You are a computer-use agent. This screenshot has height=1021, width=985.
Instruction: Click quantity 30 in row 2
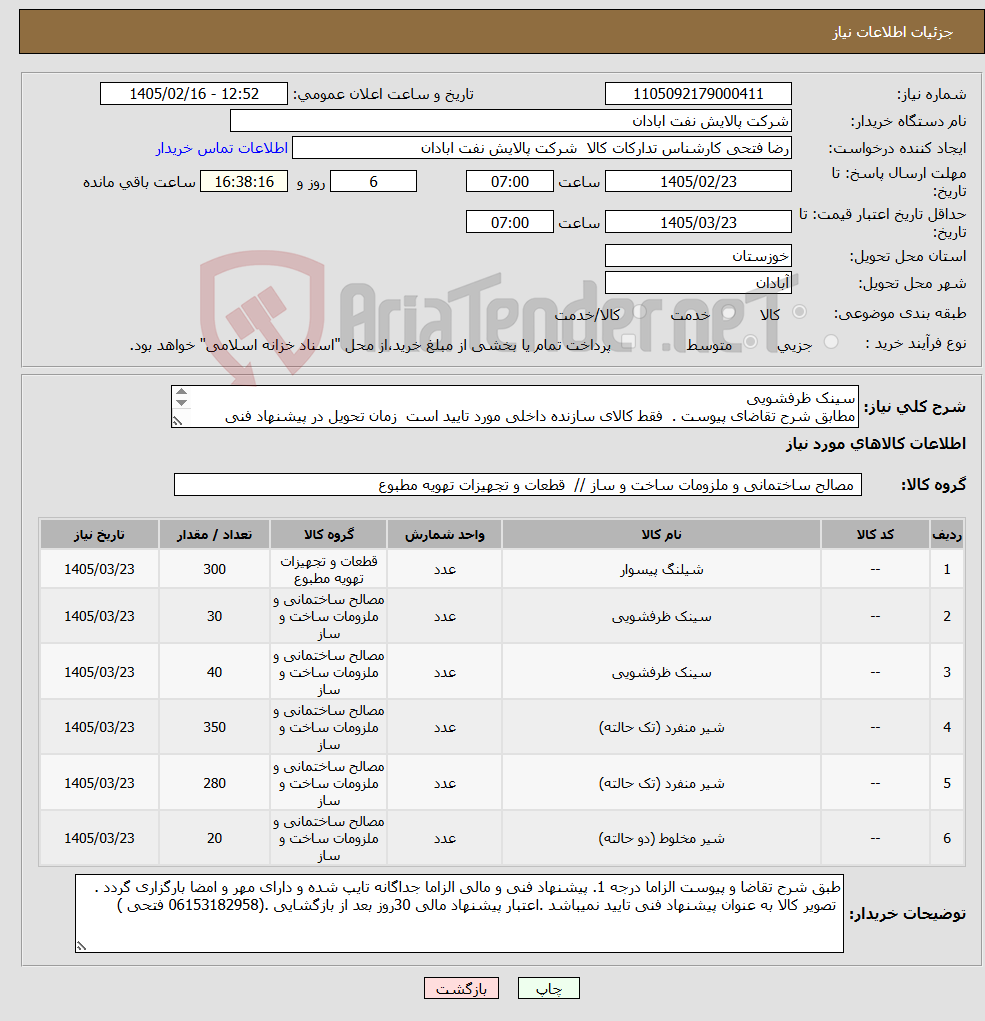(x=214, y=617)
